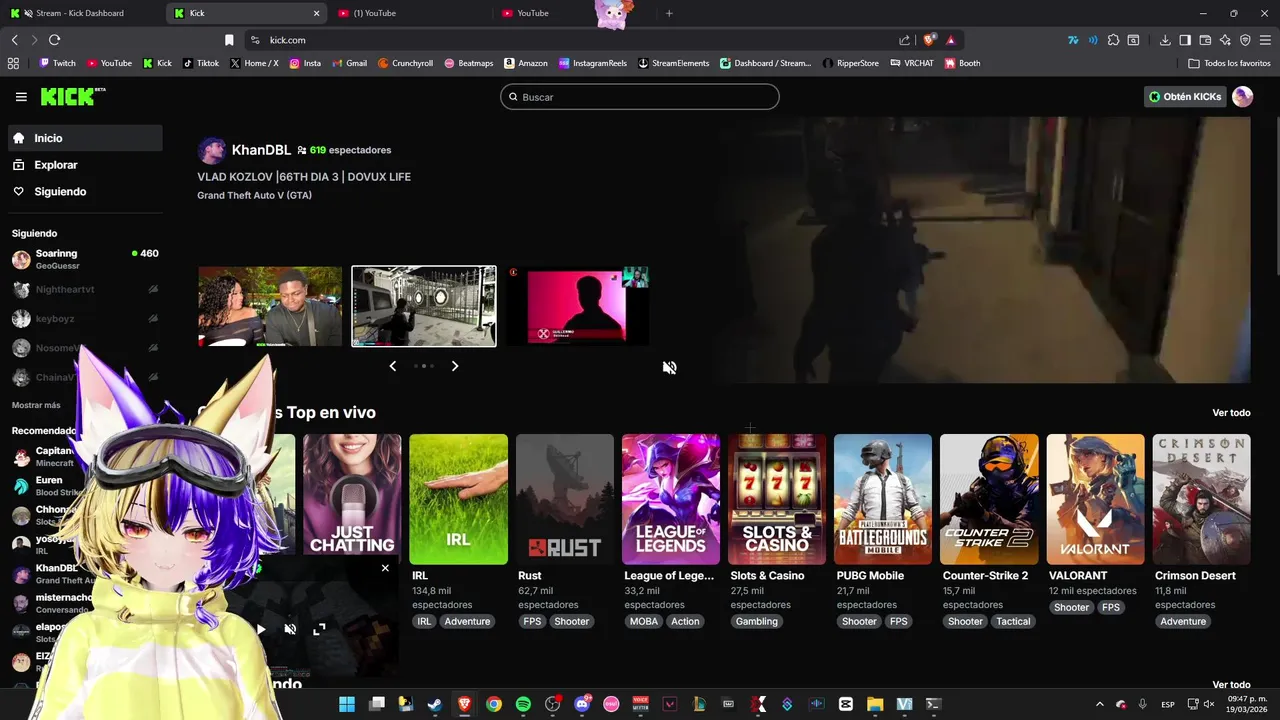Select the pink silhouette stream thumbnail
1280x720 pixels.
(577, 306)
